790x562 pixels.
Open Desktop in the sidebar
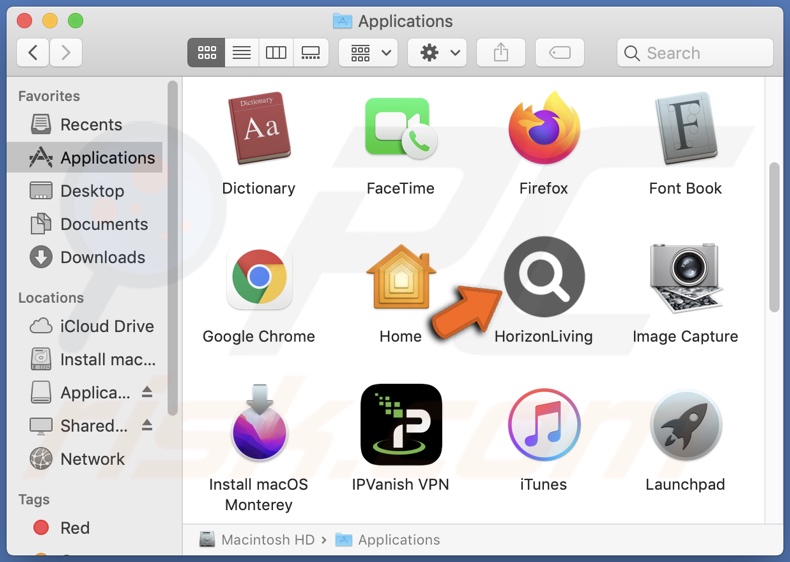(85, 191)
